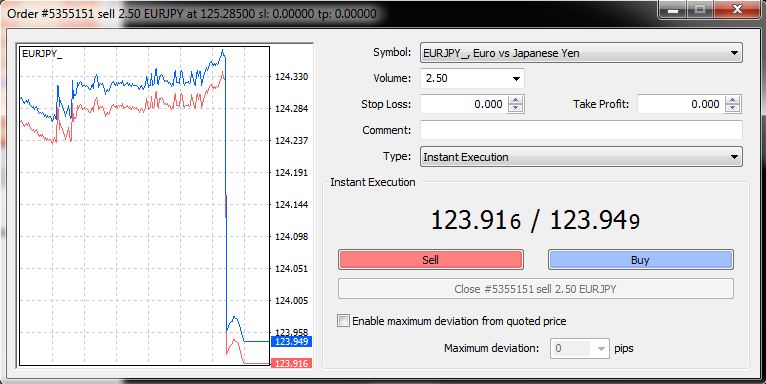
Task: Increase Take Profit with up arrow
Action: coord(732,100)
